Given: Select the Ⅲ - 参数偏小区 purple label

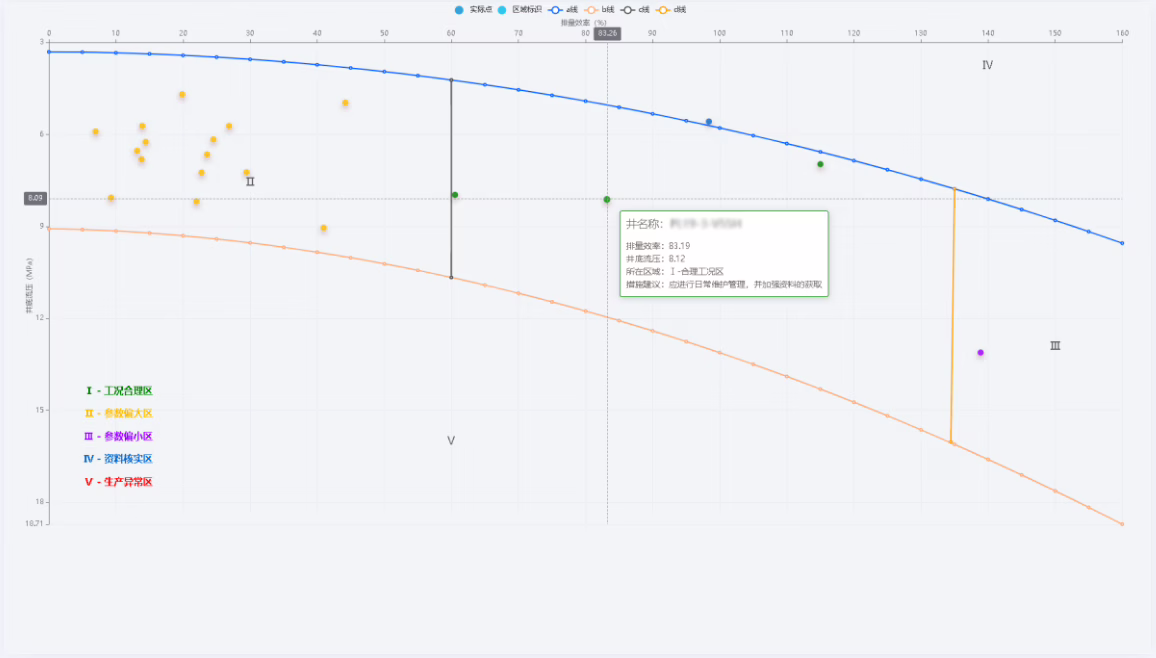Looking at the screenshot, I should click(x=119, y=437).
